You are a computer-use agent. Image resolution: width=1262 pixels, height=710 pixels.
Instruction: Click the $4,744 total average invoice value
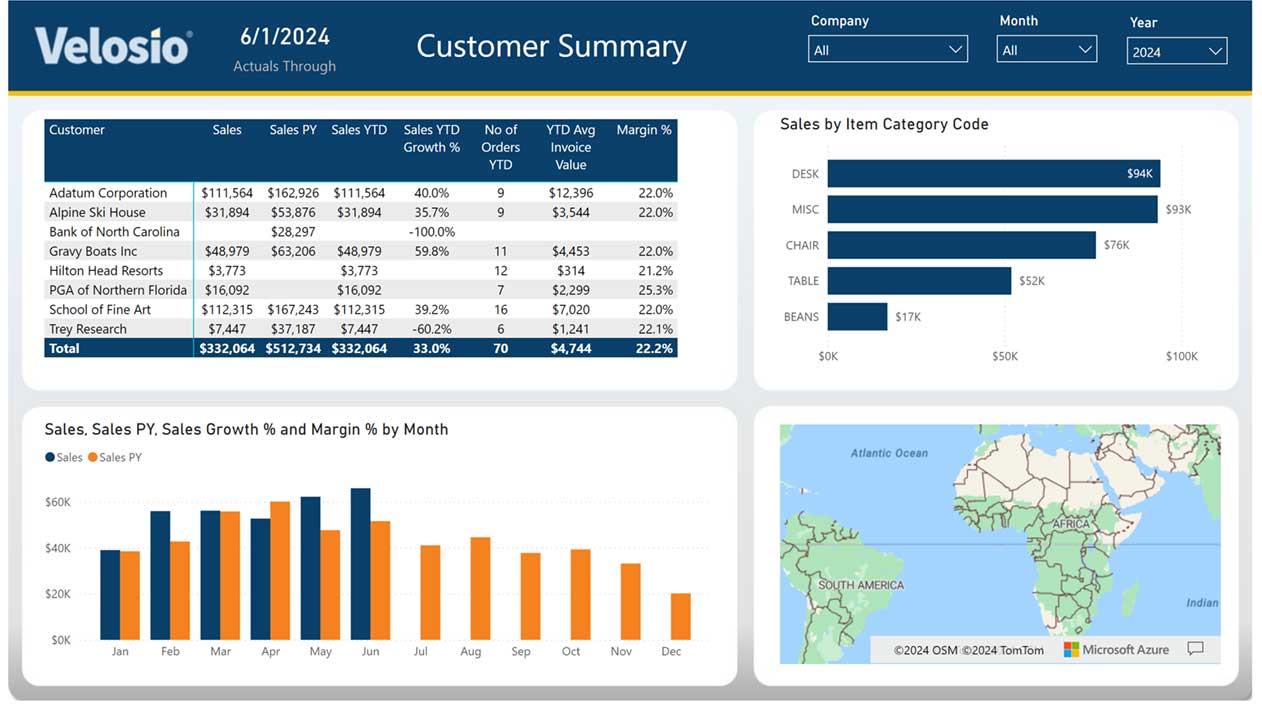[571, 348]
